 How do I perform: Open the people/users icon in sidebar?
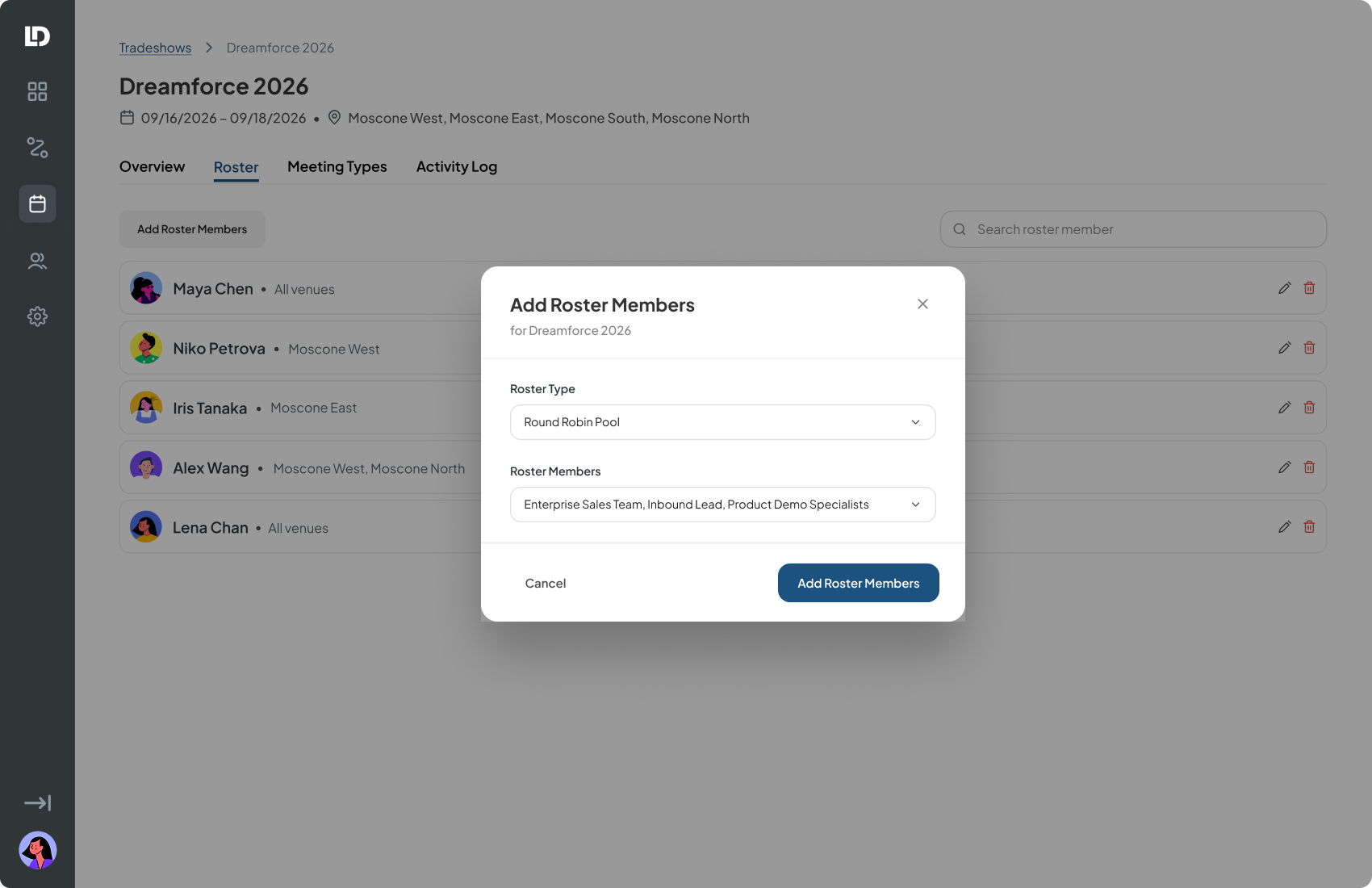coord(37,261)
